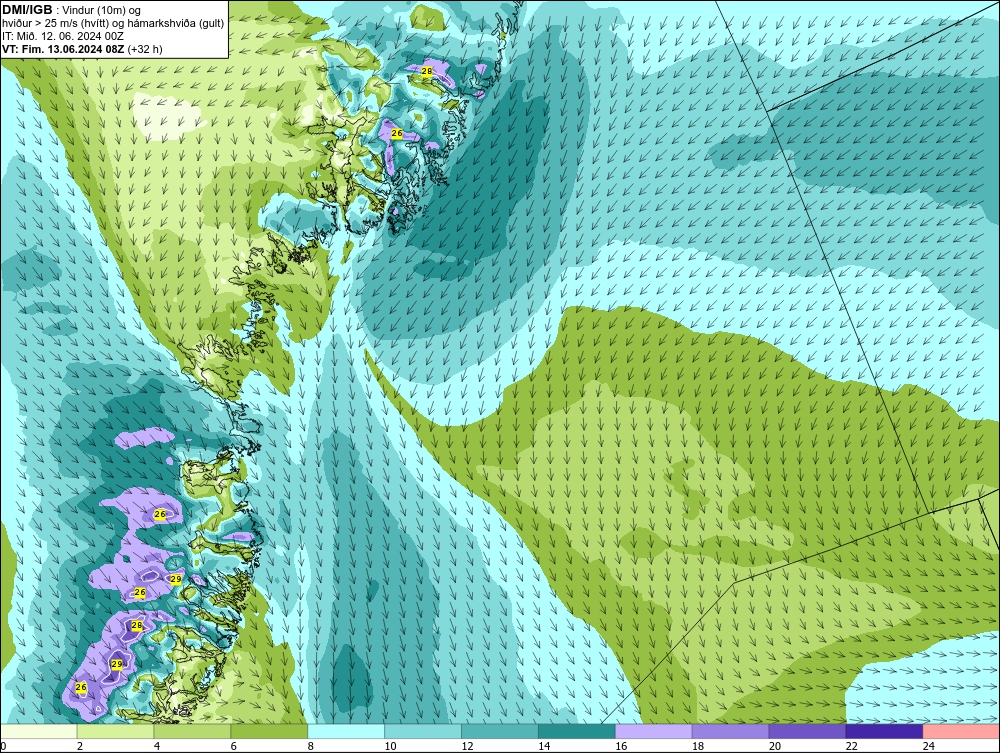Click the legend scale value '10'

(390, 746)
